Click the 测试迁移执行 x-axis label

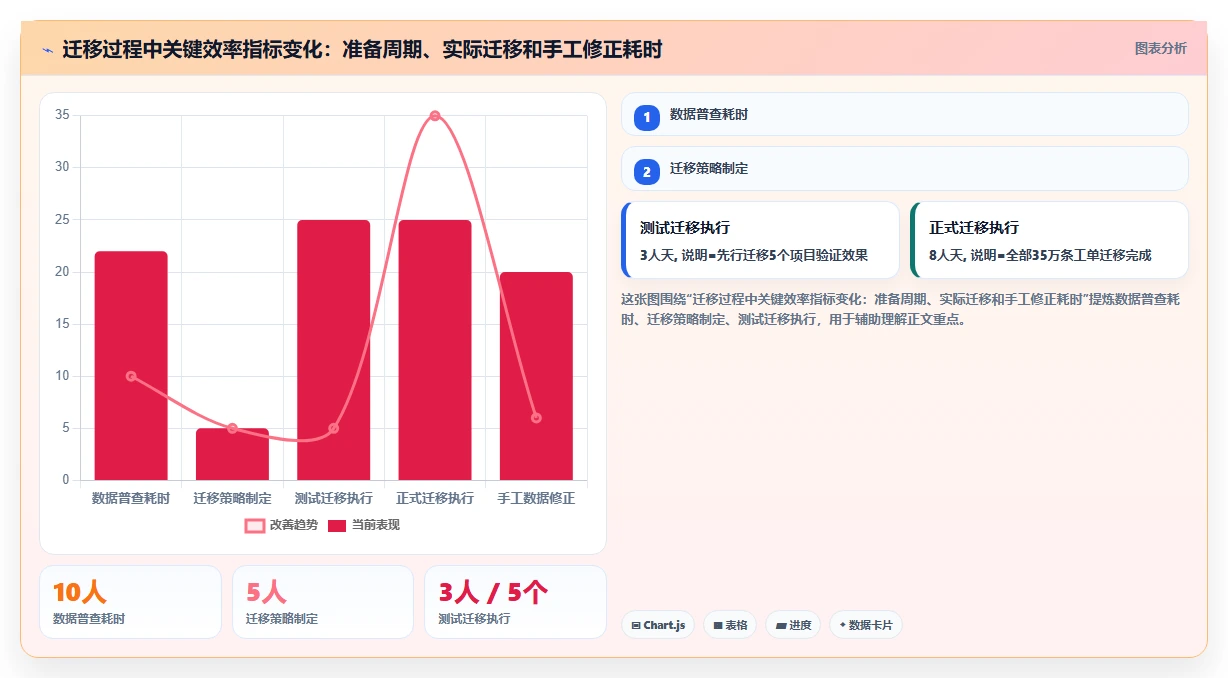(x=333, y=498)
